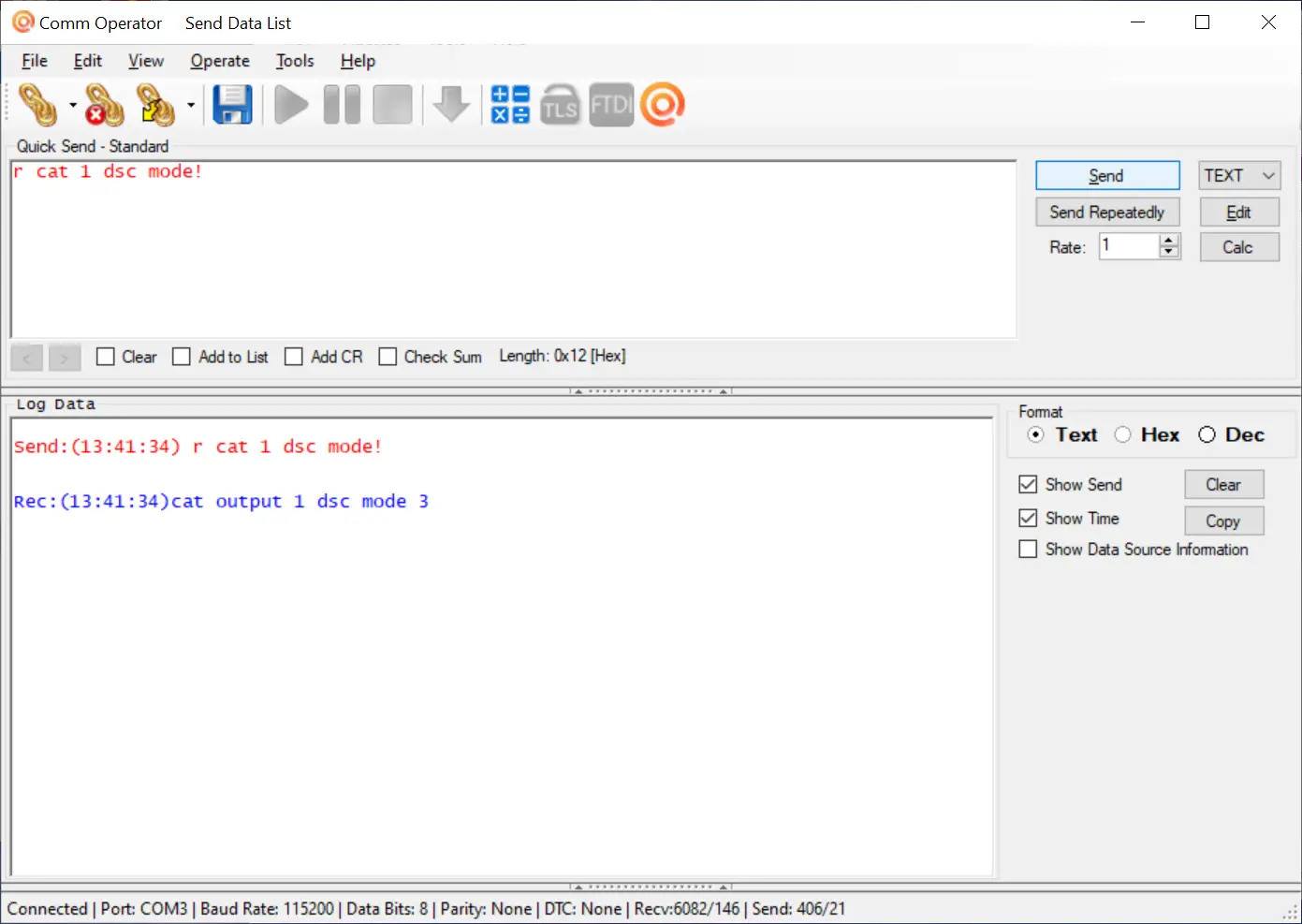Screen dimensions: 1302x924
Task: Click the open connection chain icon
Action: (x=37, y=105)
